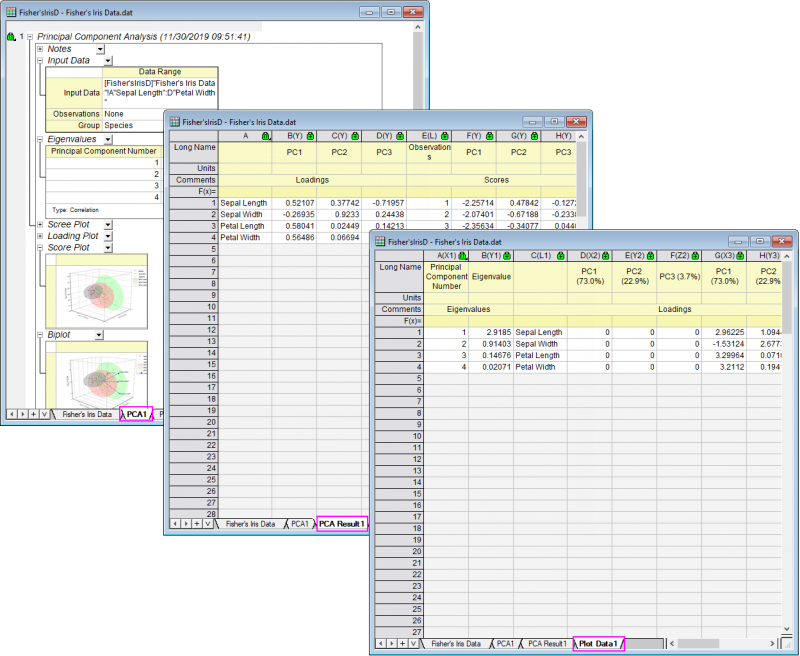Collapse the Biplot node
The image size is (800, 656).
(40, 335)
